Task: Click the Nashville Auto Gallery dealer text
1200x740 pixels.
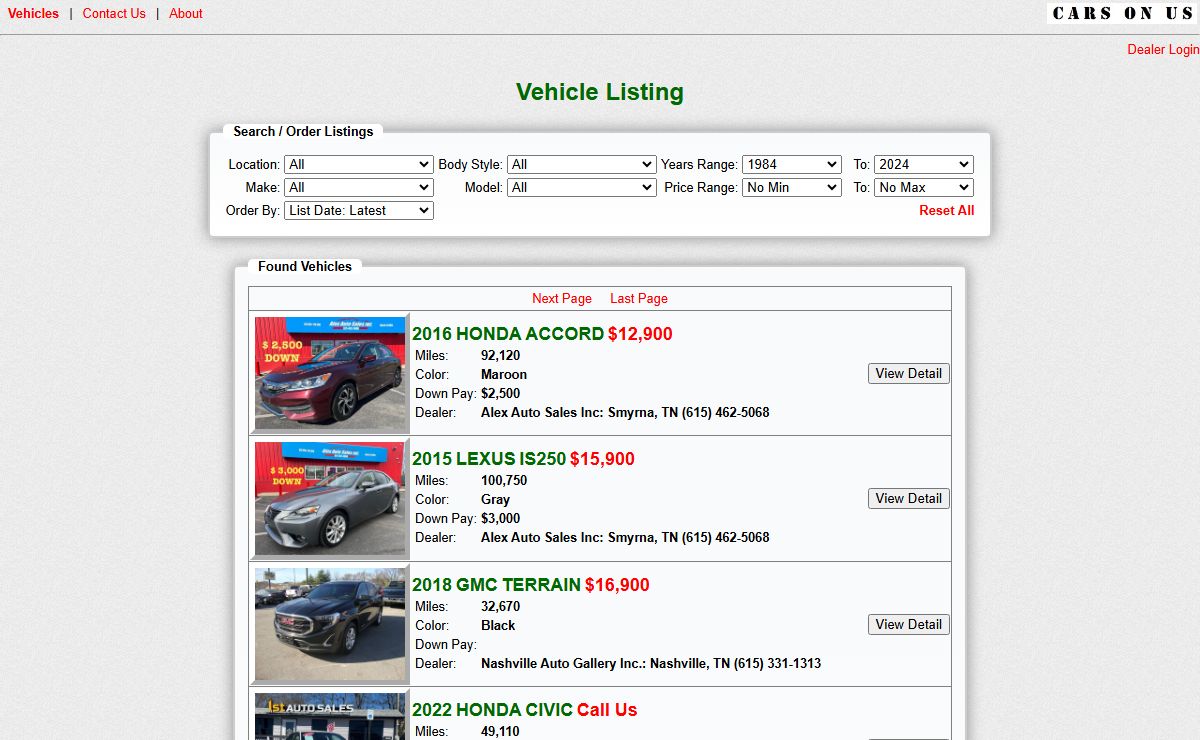Action: coord(651,663)
